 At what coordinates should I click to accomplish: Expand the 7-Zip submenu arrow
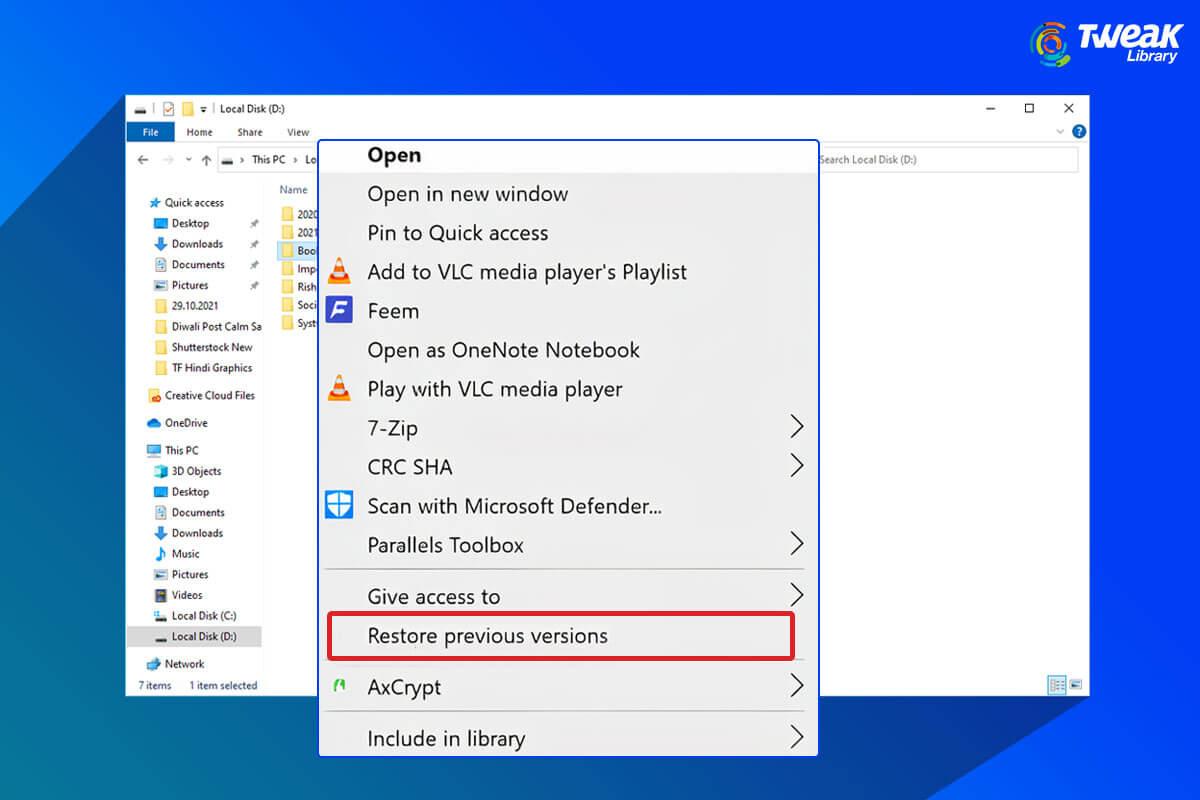(x=796, y=428)
